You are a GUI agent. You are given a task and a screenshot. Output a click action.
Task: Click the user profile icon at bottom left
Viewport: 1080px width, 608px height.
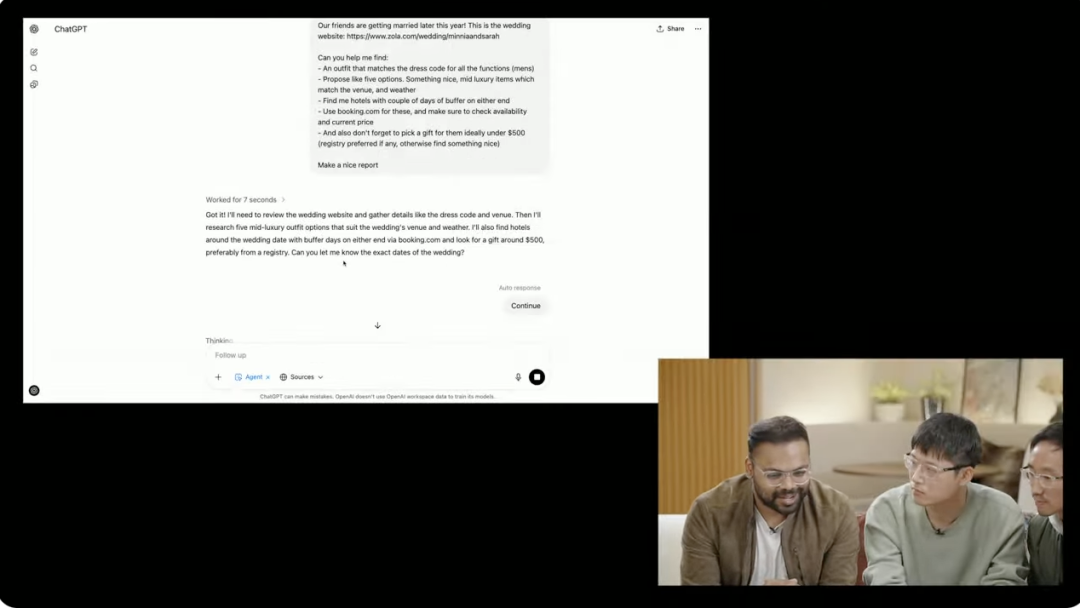34,391
